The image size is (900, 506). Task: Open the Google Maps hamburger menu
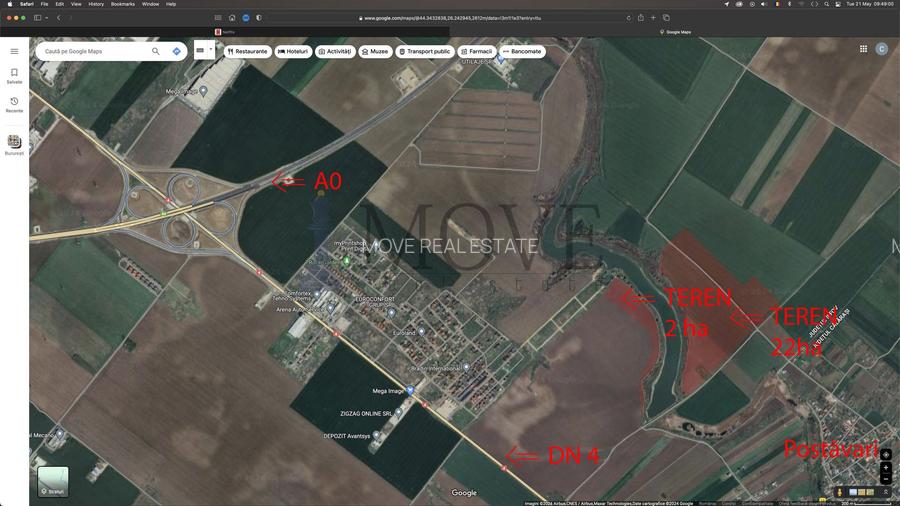point(14,51)
